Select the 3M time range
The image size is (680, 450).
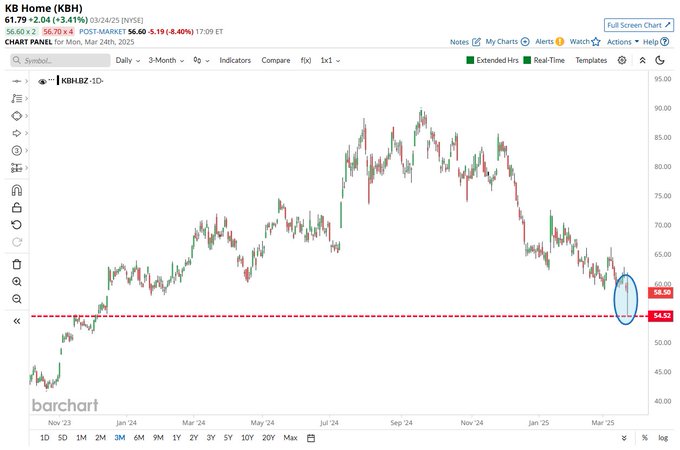pyautogui.click(x=120, y=438)
